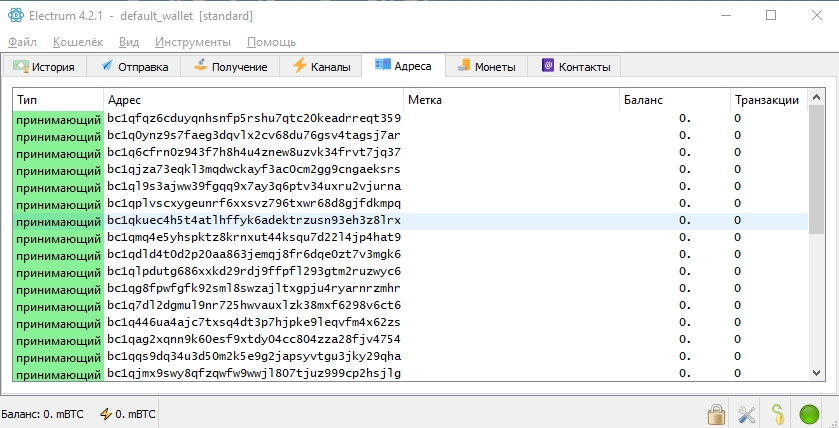
Task: Switch to the История tab
Action: point(44,66)
